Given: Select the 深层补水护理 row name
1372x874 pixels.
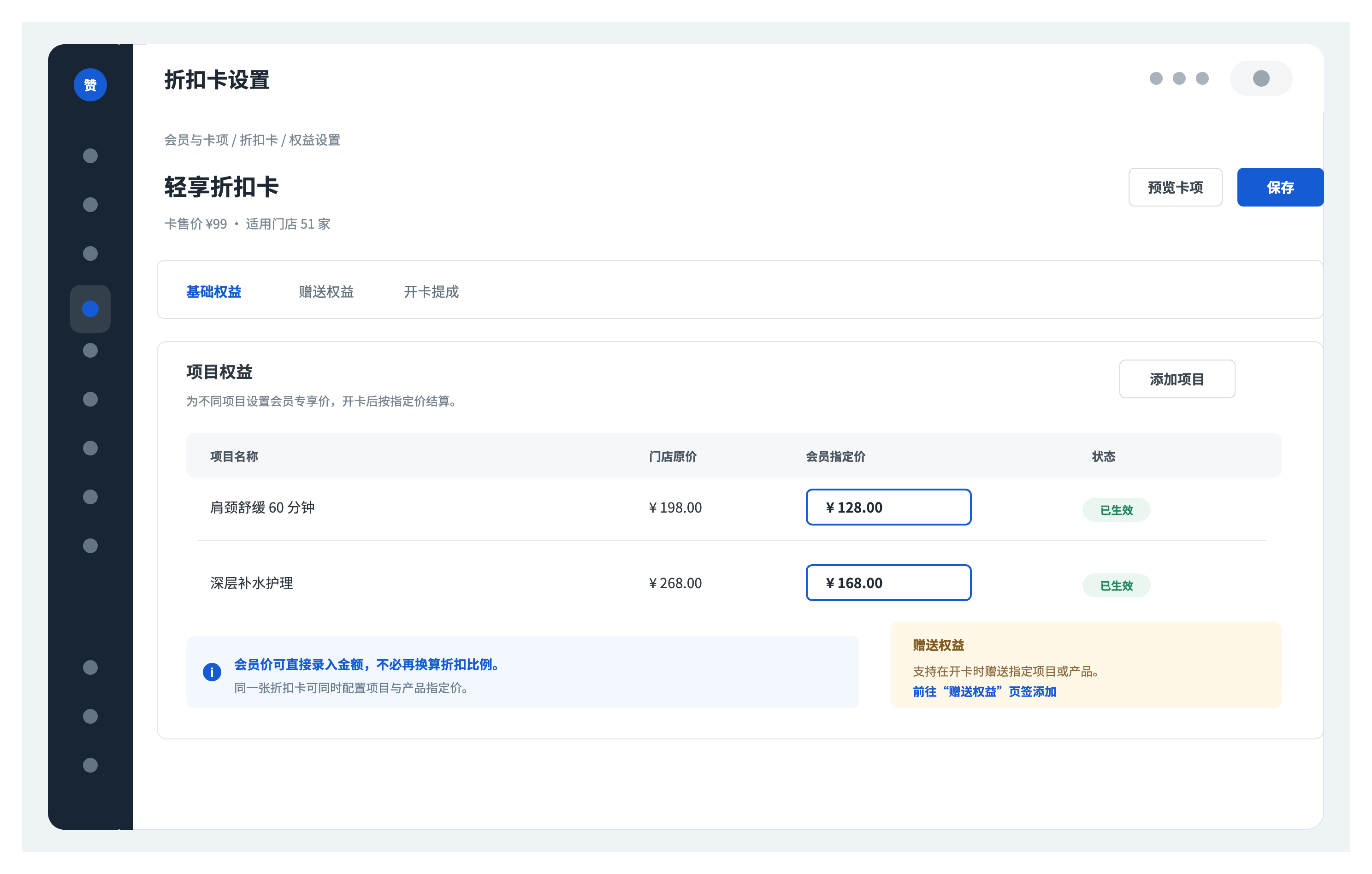Looking at the screenshot, I should coord(252,584).
